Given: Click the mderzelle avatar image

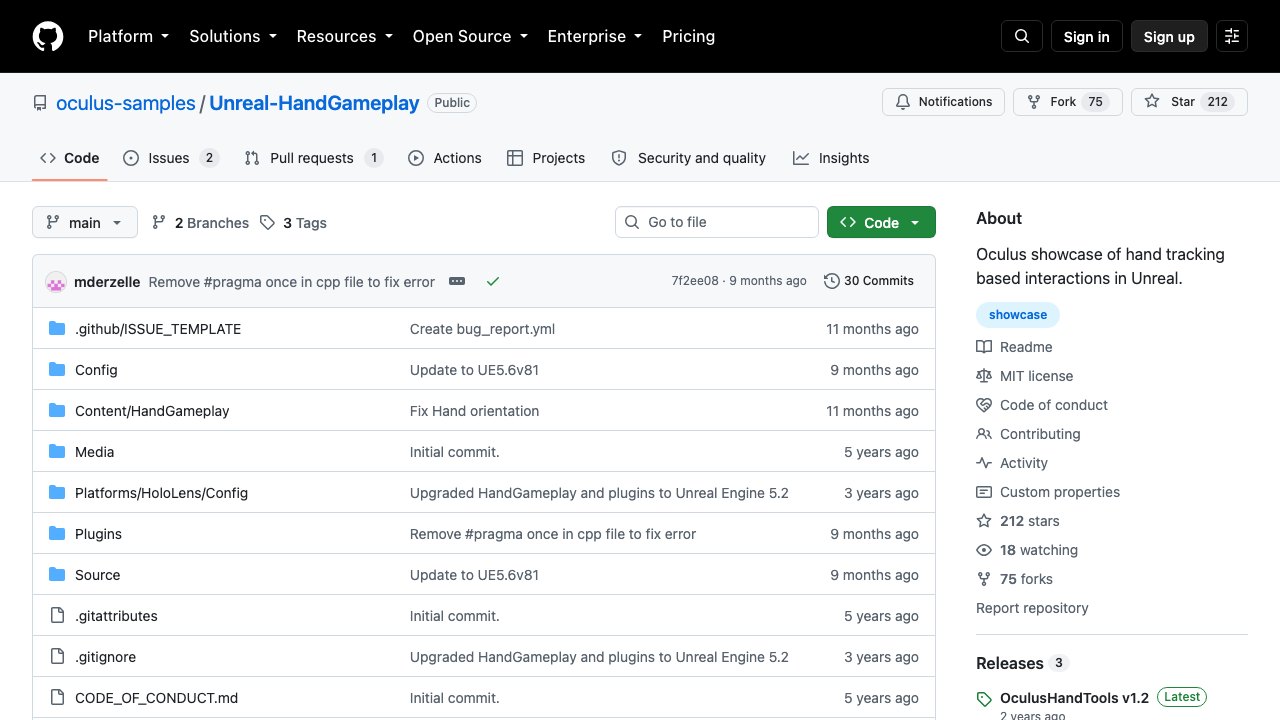Looking at the screenshot, I should click(56, 282).
